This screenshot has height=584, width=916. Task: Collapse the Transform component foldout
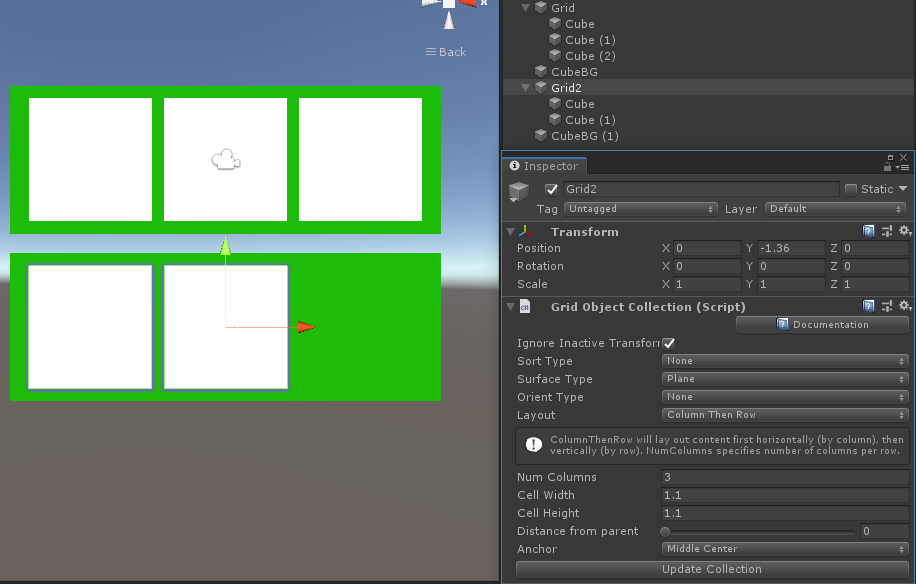click(511, 232)
